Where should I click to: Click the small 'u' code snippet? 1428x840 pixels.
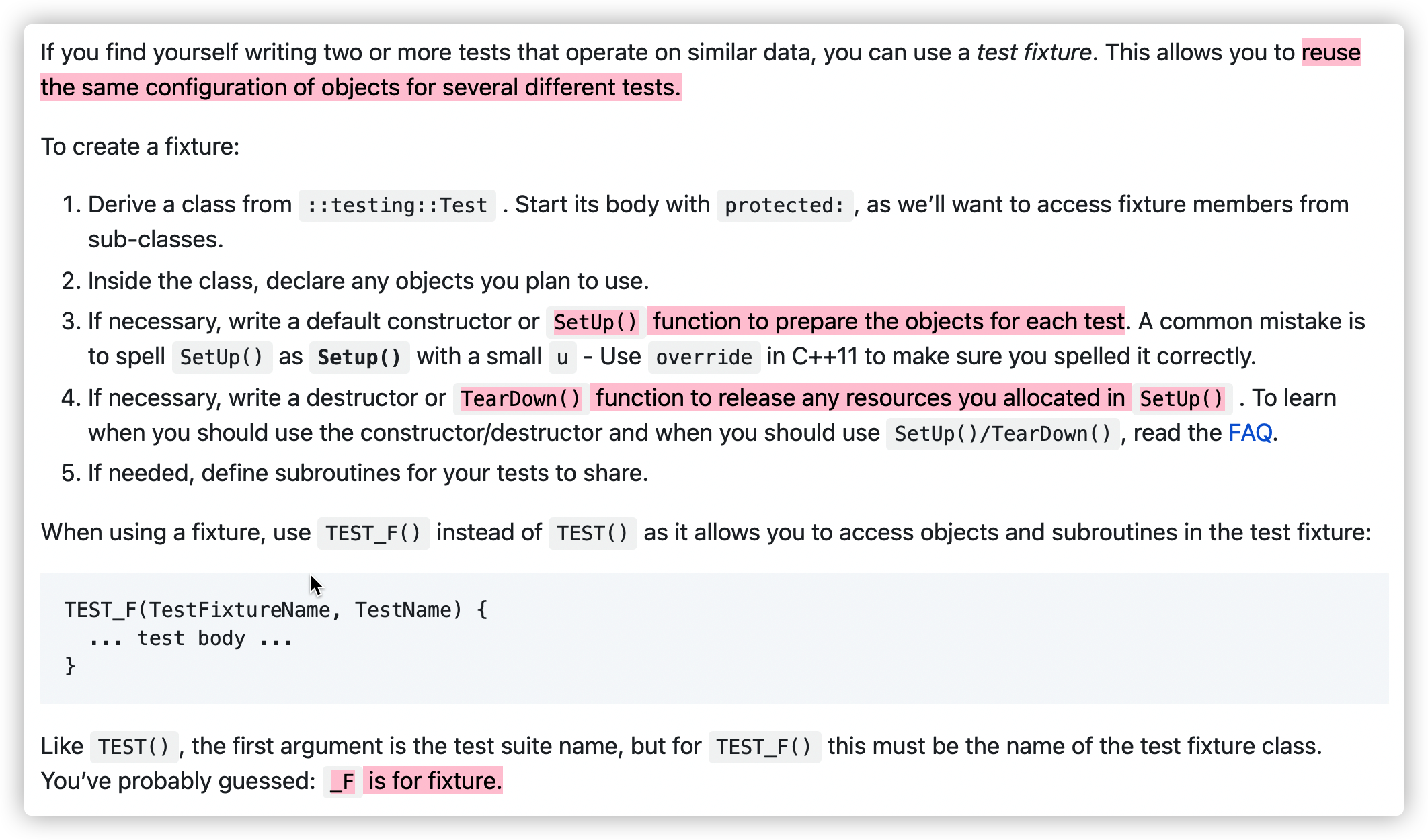562,358
